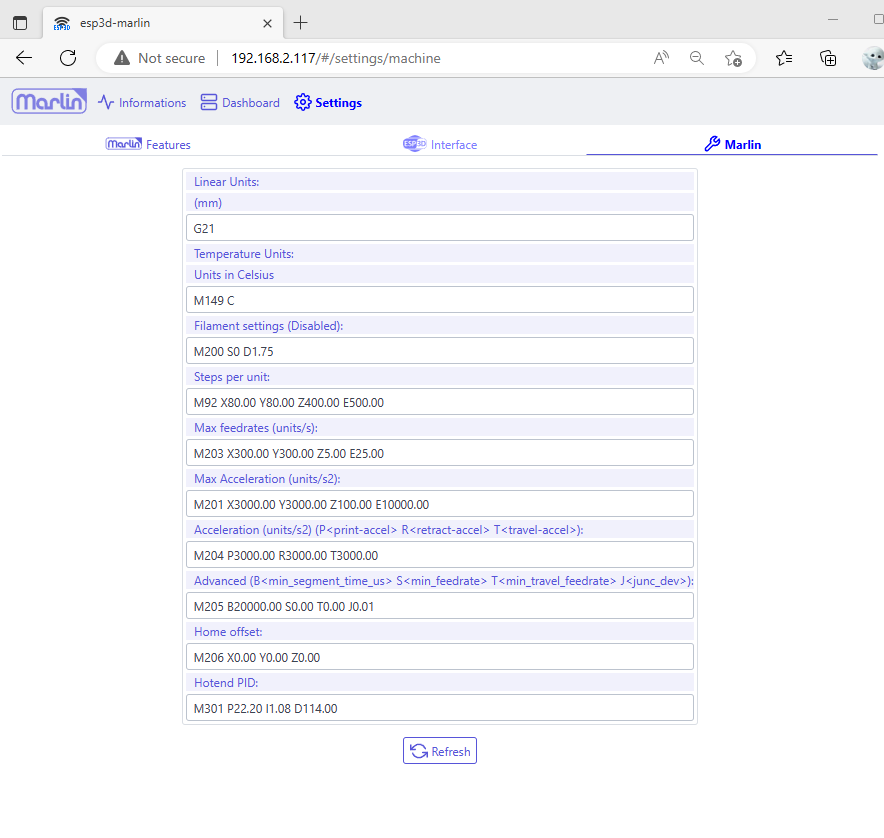This screenshot has height=838, width=884.
Task: Open the Favorites list icon
Action: click(x=784, y=58)
